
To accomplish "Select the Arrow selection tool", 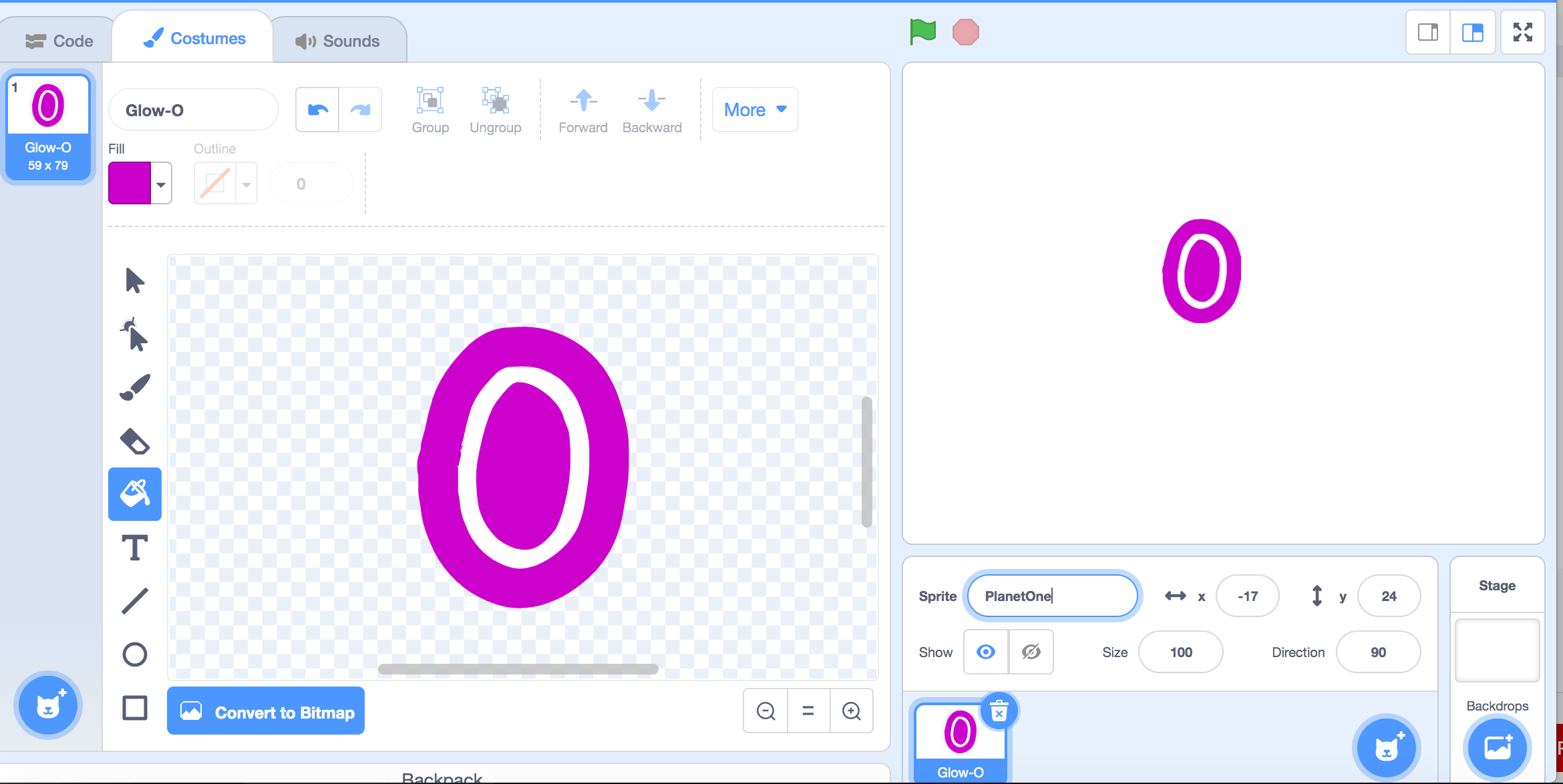I will 135,281.
